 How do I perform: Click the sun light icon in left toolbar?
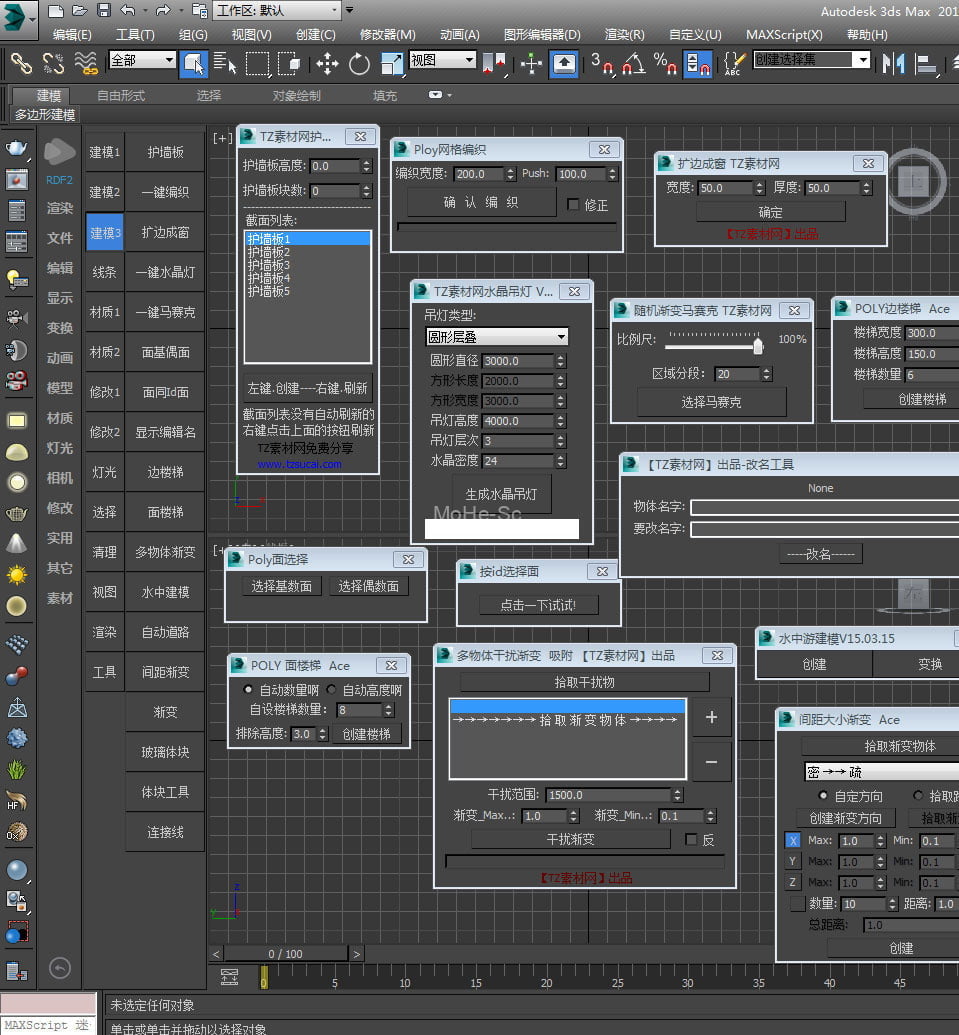click(x=17, y=575)
